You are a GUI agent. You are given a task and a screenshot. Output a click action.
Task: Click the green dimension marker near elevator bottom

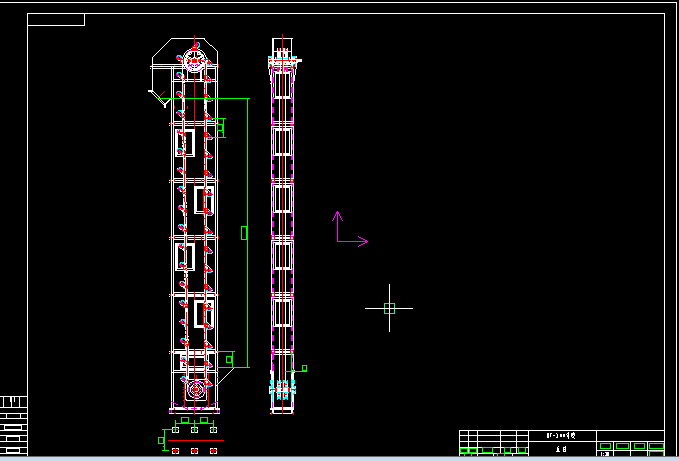point(229,358)
